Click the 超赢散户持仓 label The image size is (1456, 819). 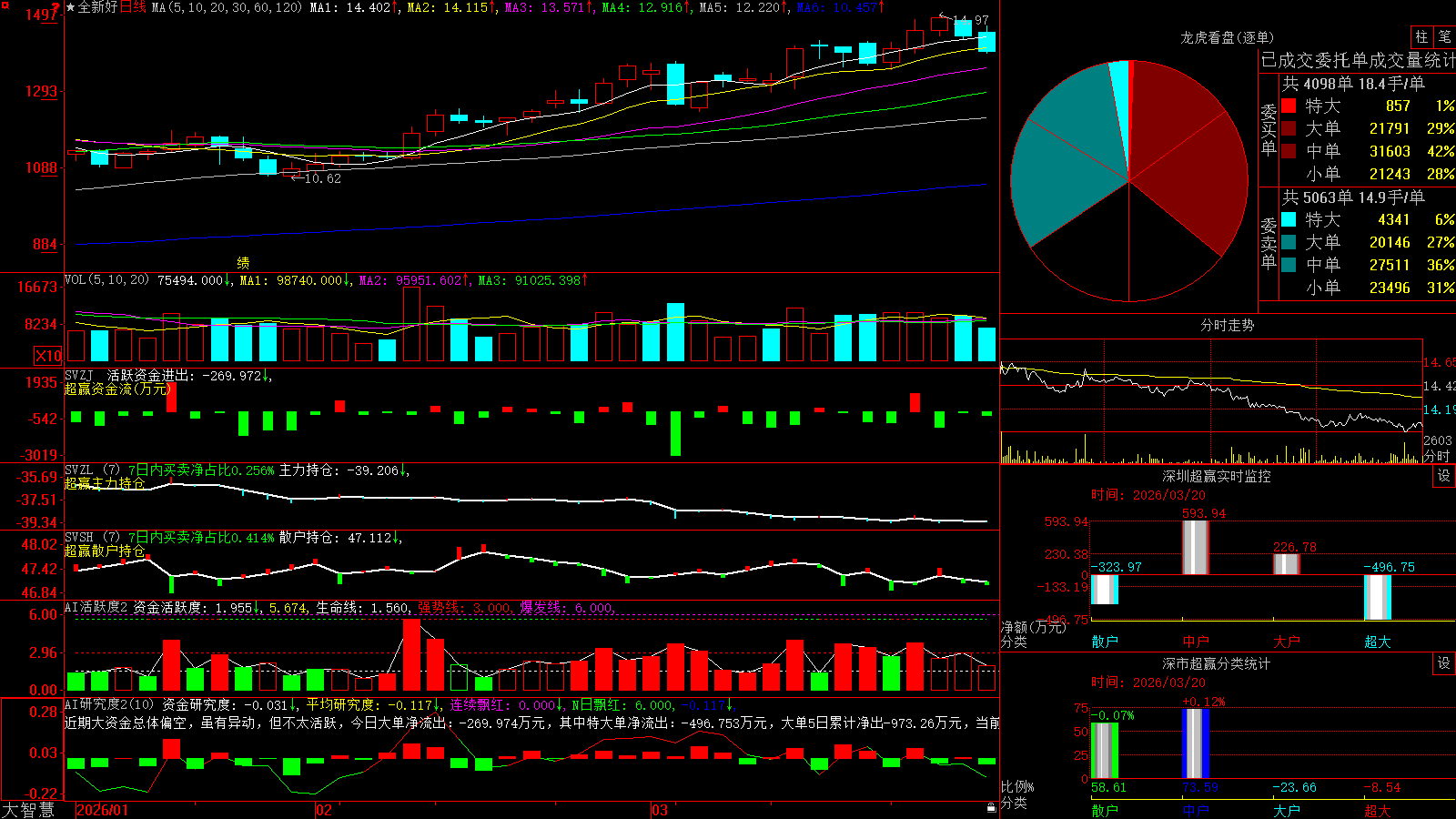point(105,551)
